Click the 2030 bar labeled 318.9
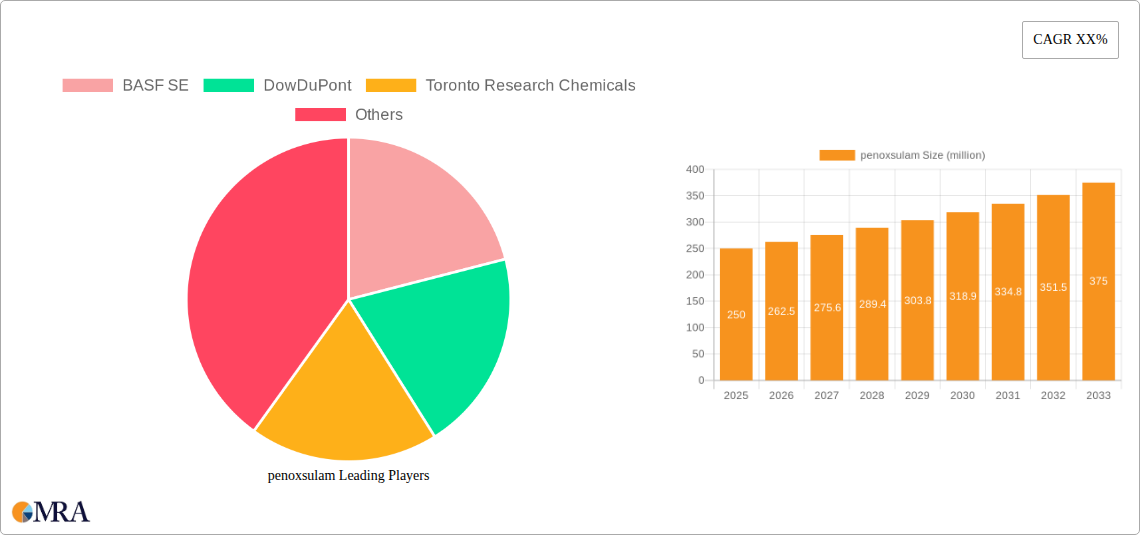 (x=963, y=297)
